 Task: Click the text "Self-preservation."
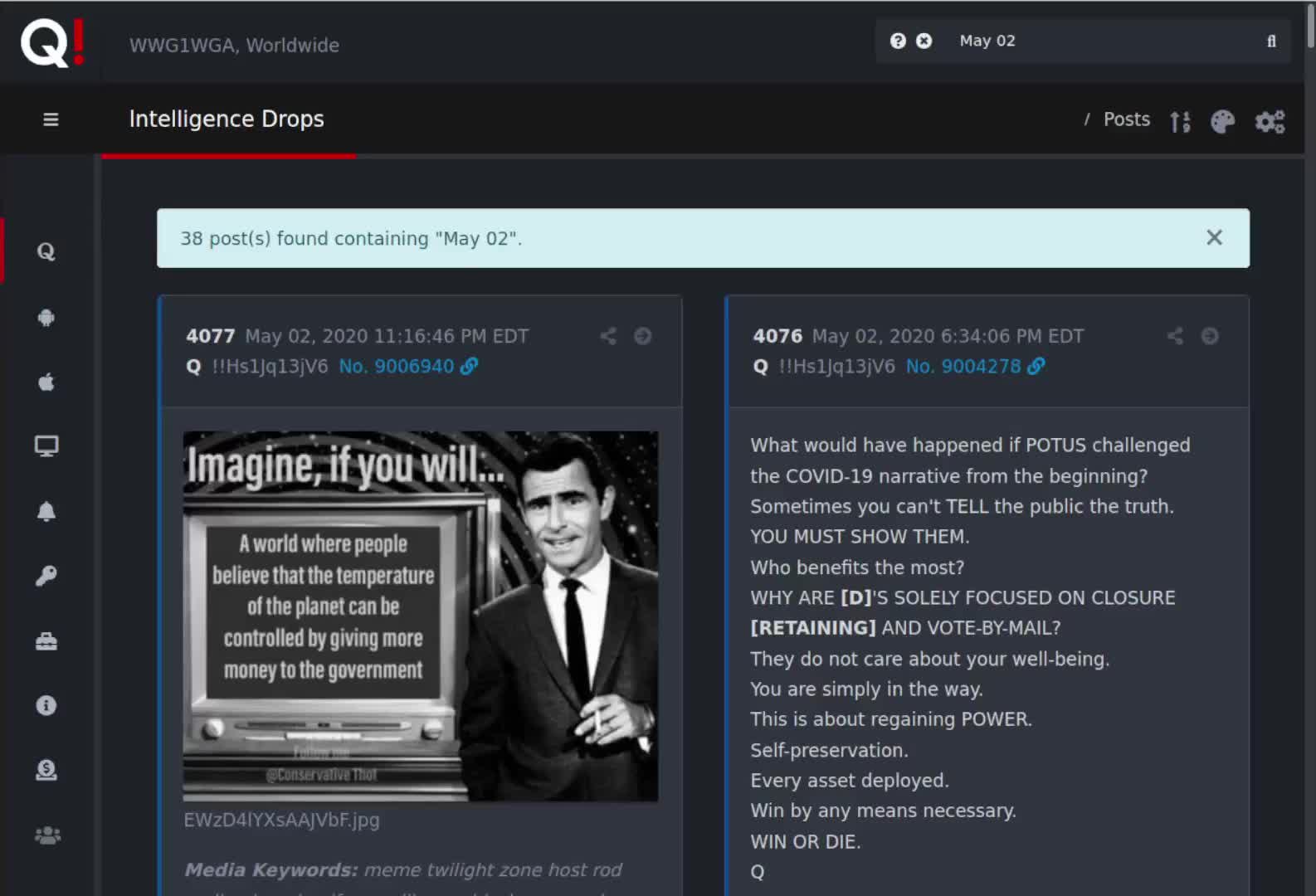pyautogui.click(x=829, y=750)
